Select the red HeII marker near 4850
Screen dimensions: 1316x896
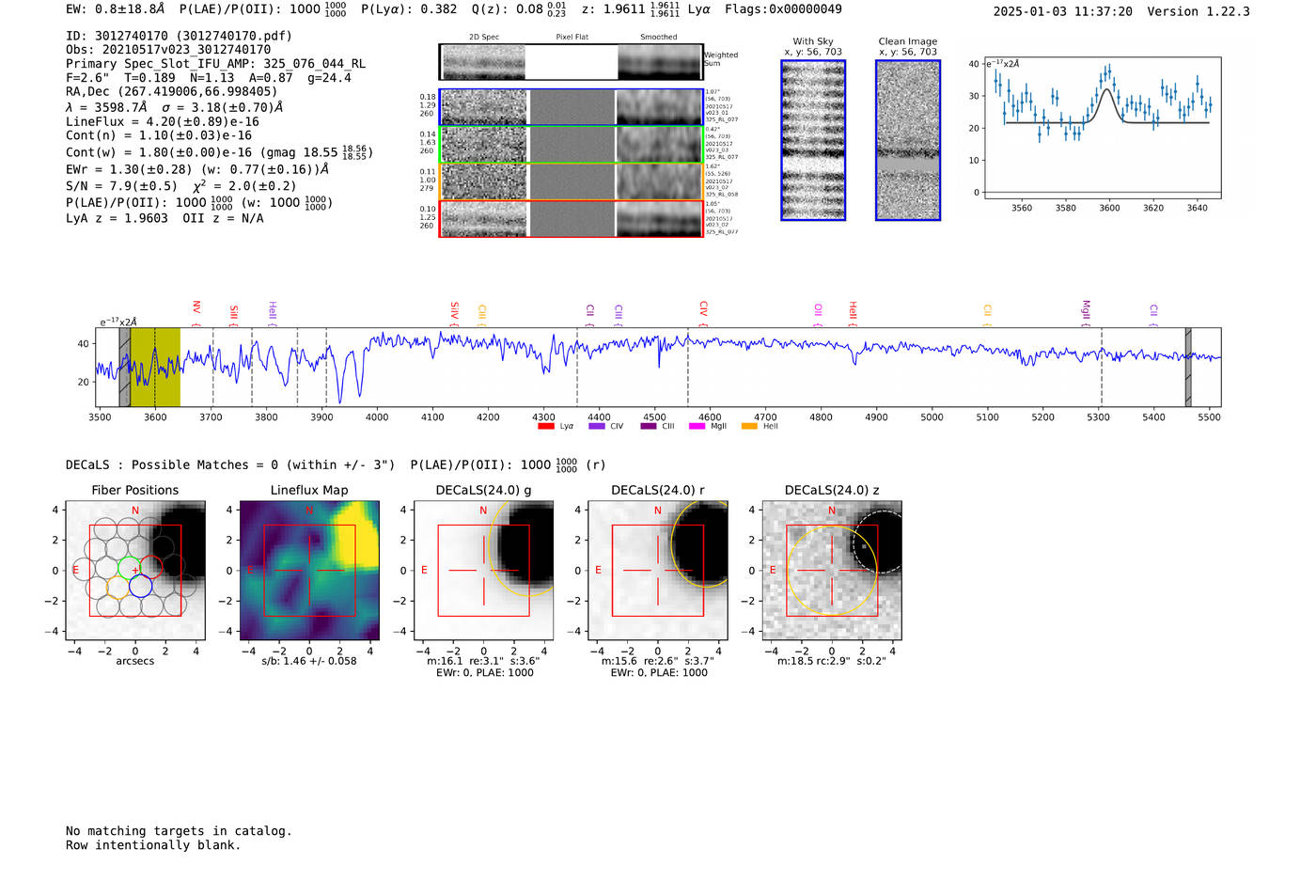pyautogui.click(x=853, y=313)
